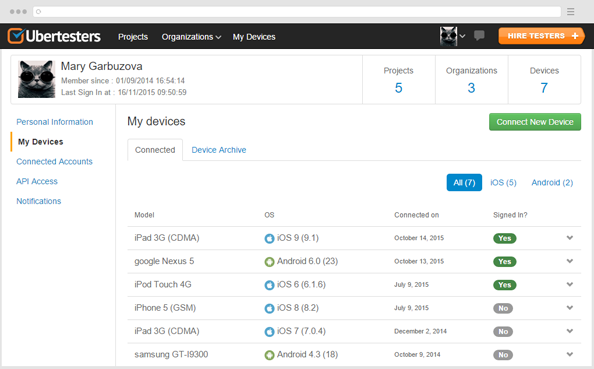Open API Access in sidebar

point(37,181)
